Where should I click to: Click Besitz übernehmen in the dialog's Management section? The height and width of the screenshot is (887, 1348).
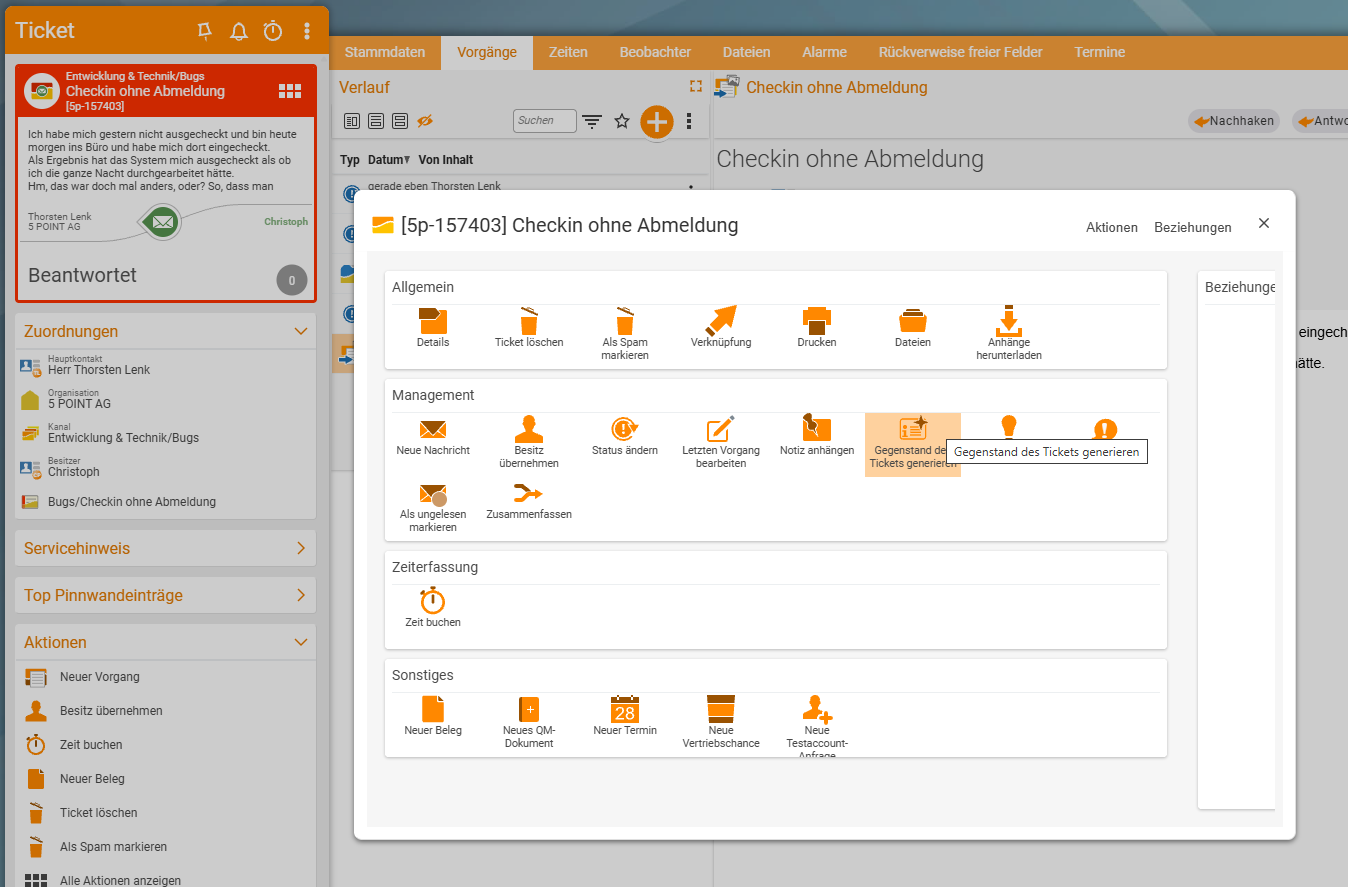pyautogui.click(x=529, y=442)
